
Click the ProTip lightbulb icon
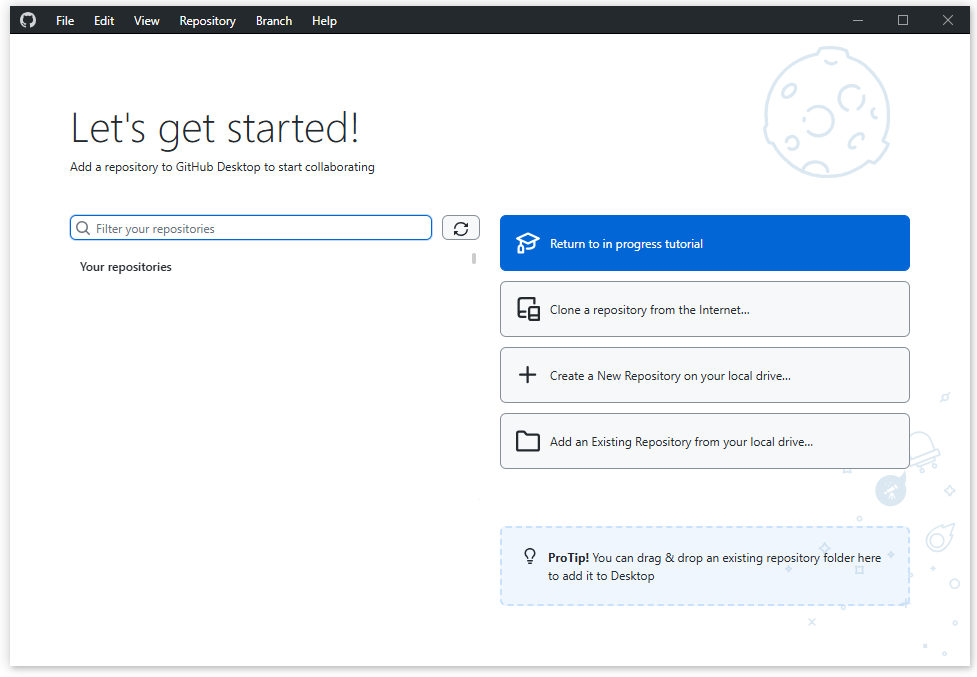point(530,556)
